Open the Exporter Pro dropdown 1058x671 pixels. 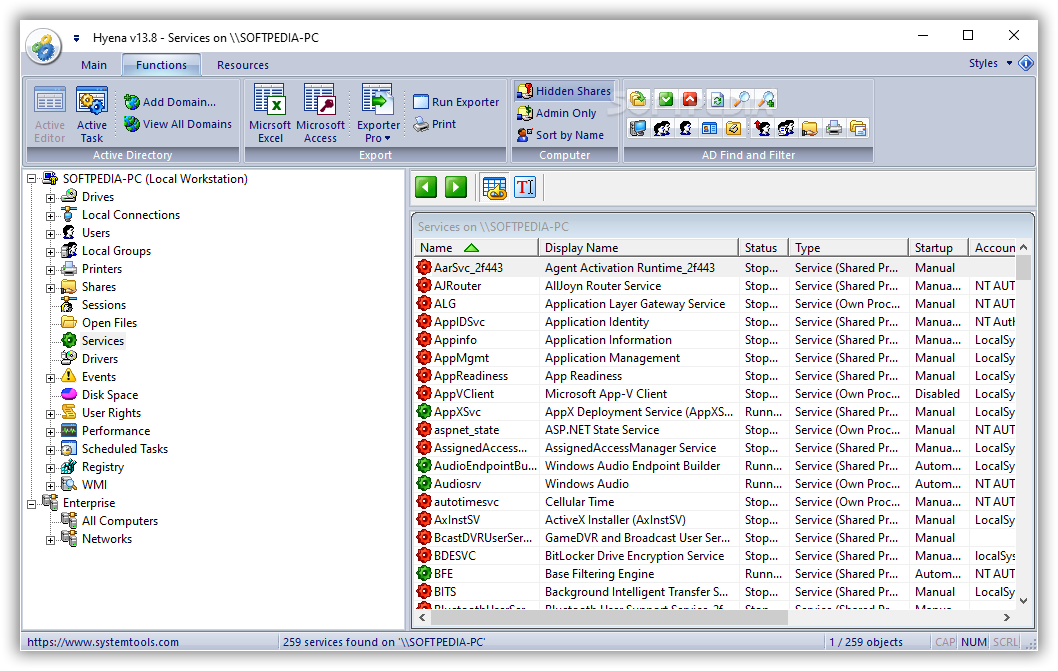click(378, 114)
